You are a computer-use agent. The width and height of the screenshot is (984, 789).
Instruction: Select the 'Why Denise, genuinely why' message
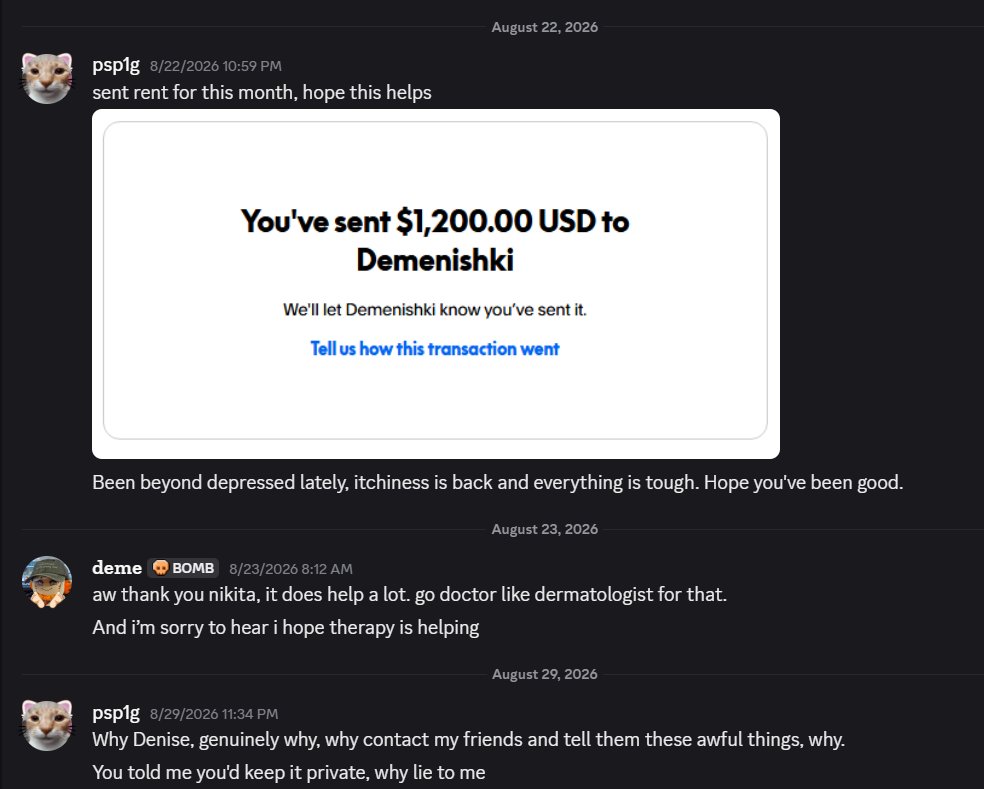468,739
